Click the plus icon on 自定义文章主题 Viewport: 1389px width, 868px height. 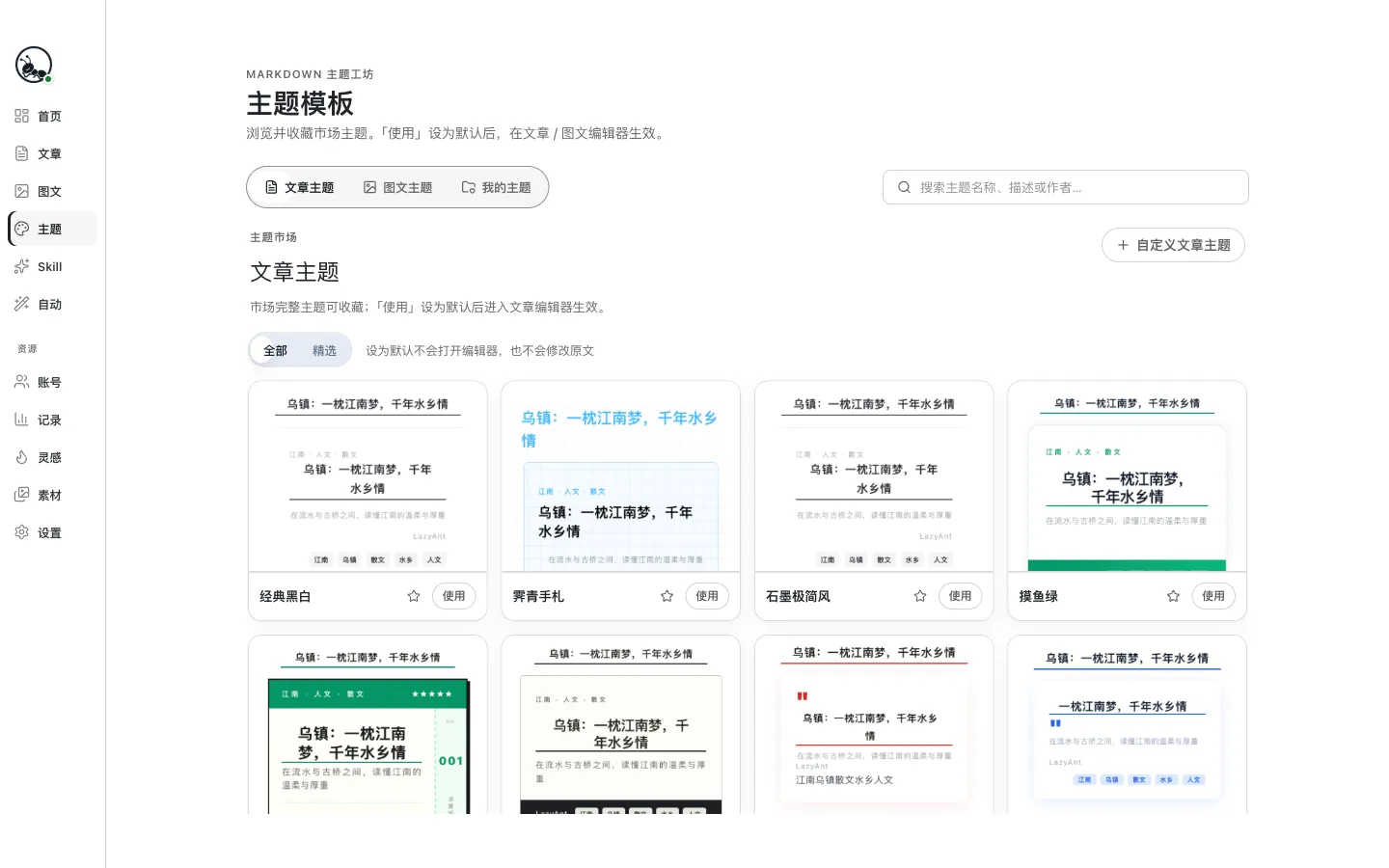[1123, 245]
